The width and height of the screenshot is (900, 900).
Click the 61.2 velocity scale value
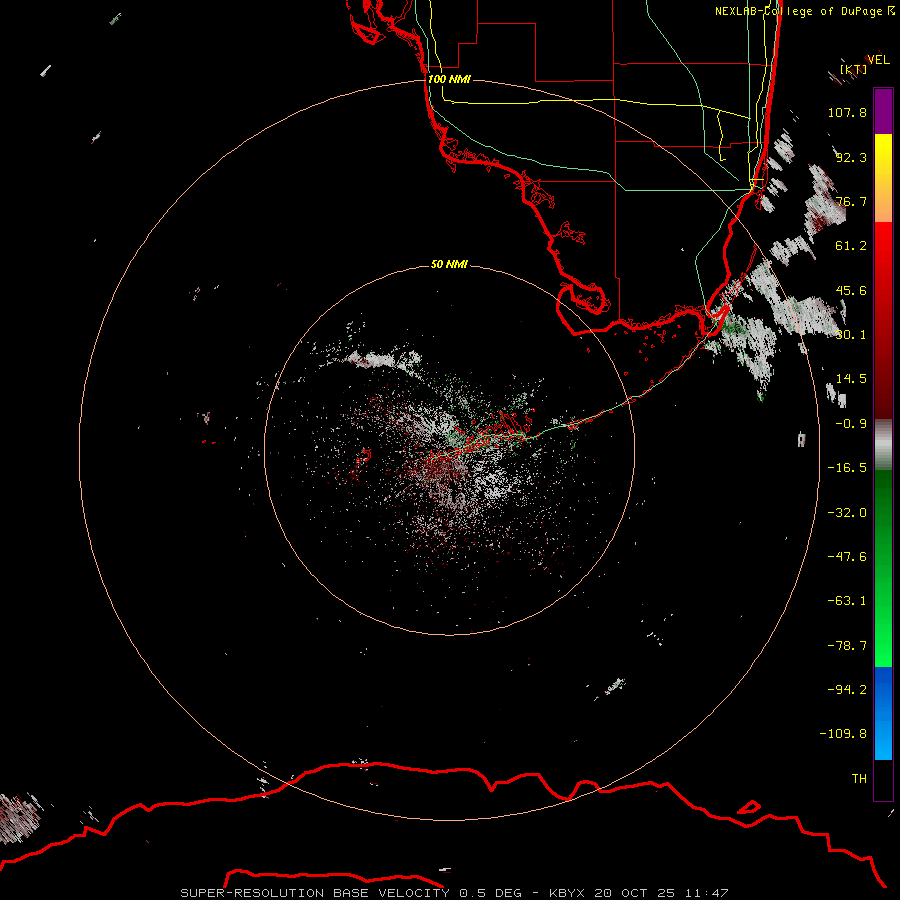click(851, 246)
